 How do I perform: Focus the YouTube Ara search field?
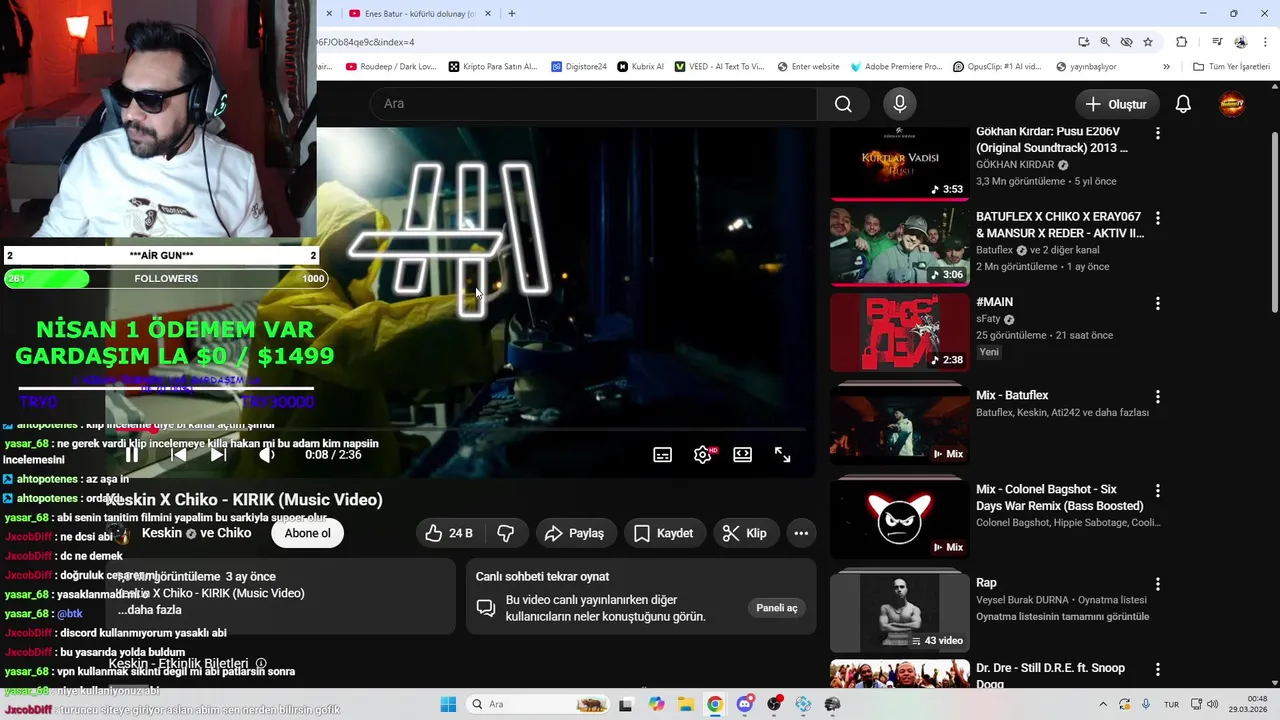tap(594, 104)
